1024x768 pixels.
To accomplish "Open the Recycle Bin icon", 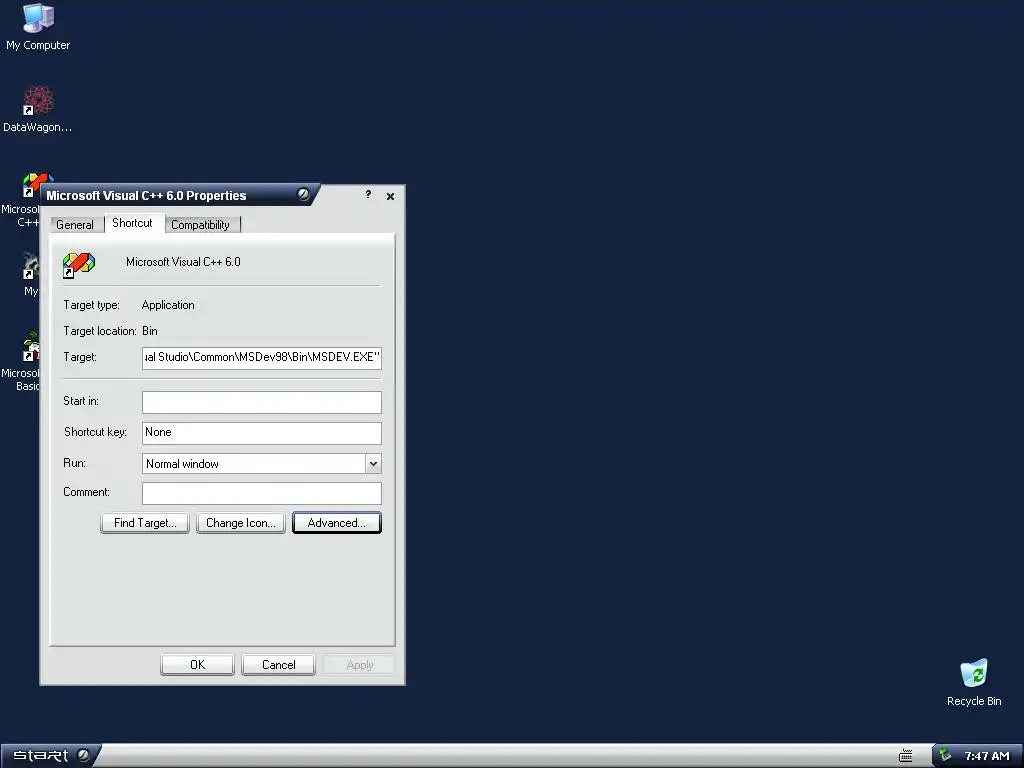I will click(x=974, y=682).
